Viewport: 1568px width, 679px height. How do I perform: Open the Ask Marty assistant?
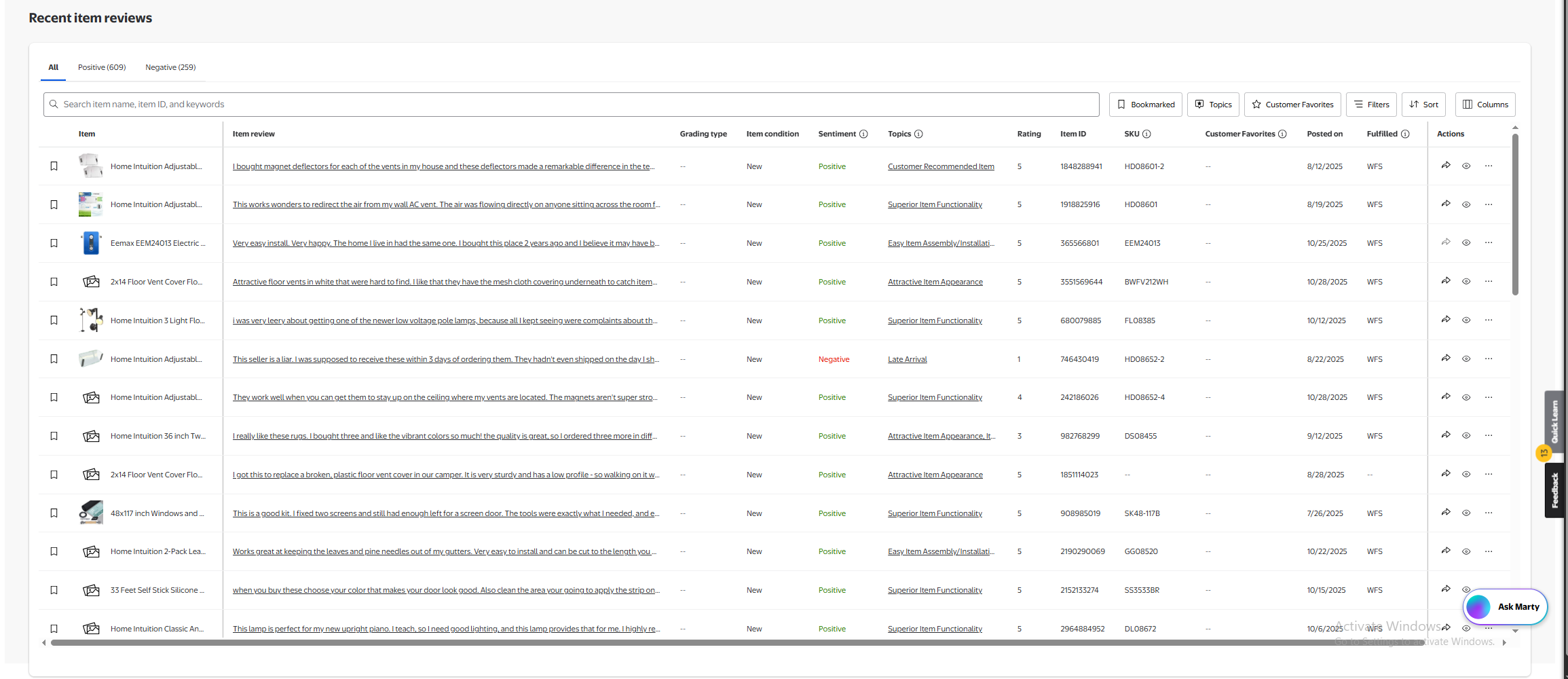pyautogui.click(x=1505, y=607)
